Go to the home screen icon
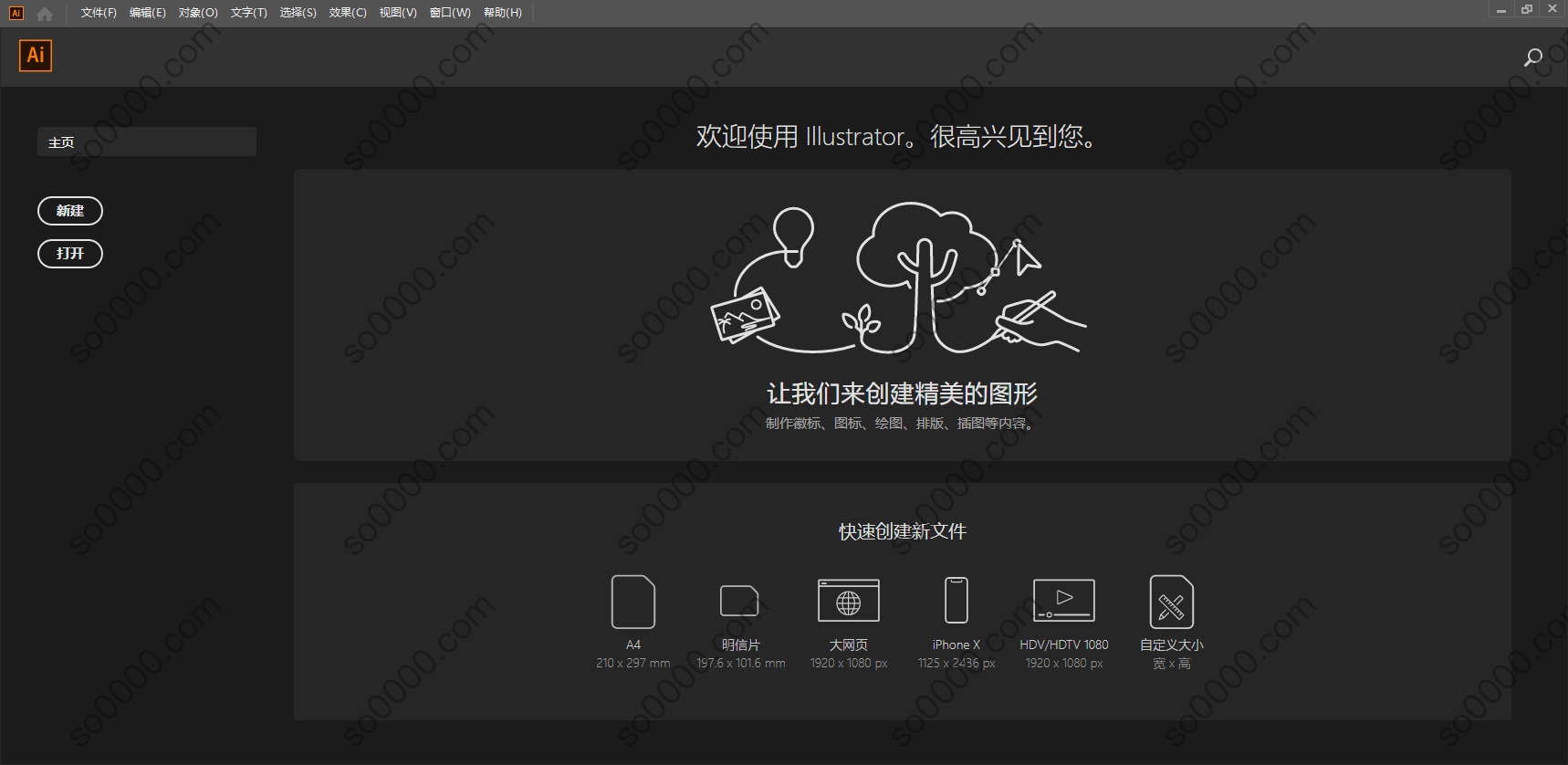The height and width of the screenshot is (765, 1568). click(45, 14)
